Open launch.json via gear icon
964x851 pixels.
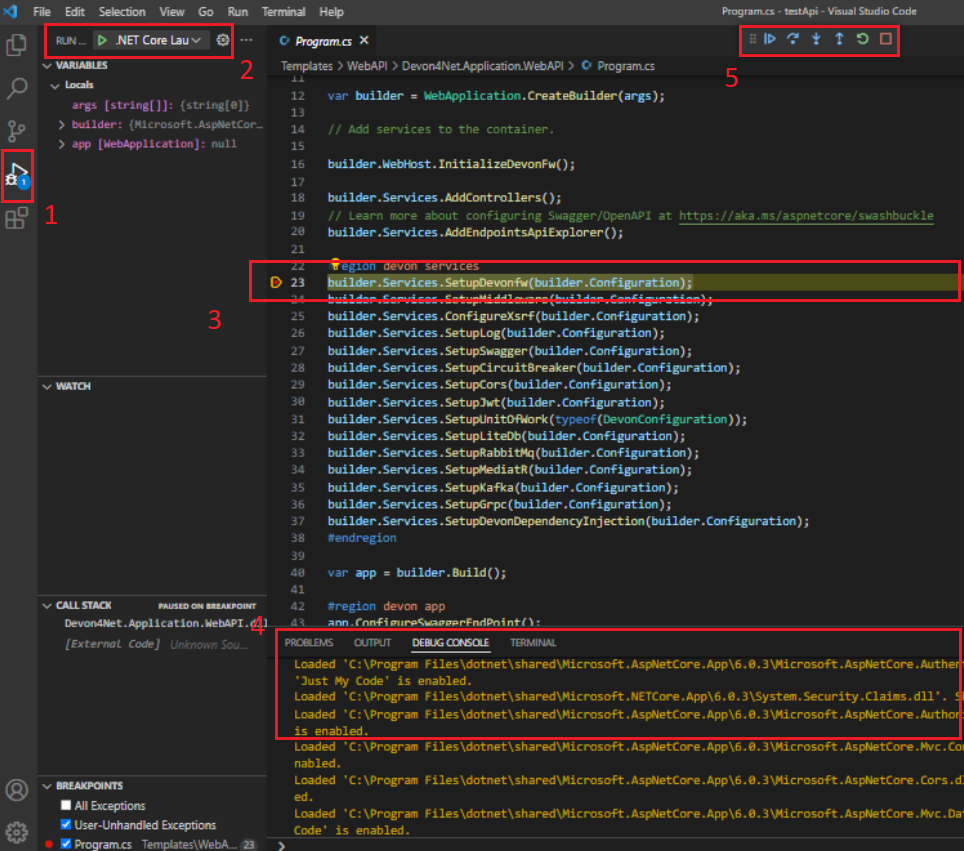tap(223, 40)
